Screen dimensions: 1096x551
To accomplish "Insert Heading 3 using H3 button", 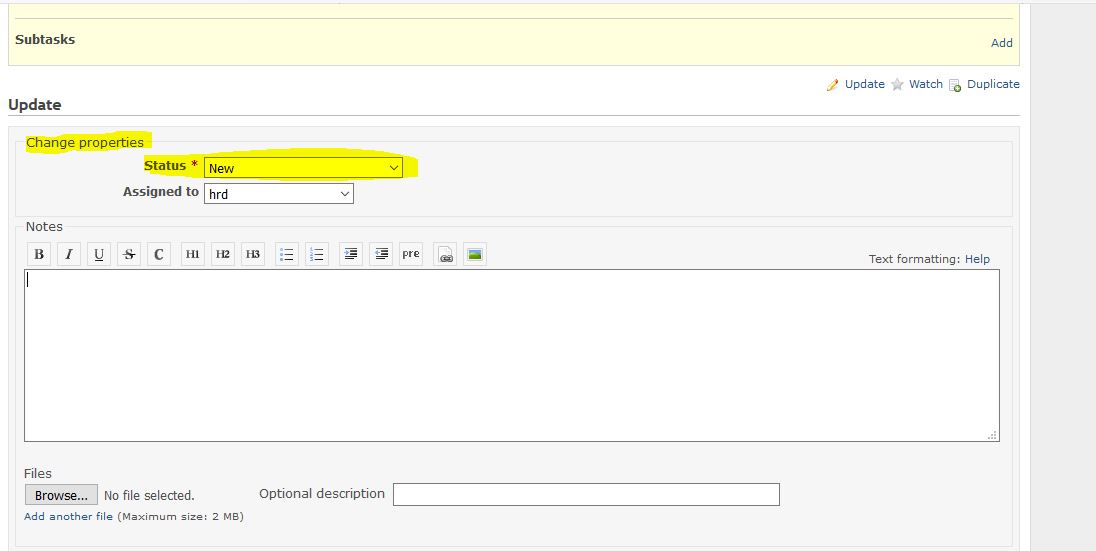I will (x=253, y=255).
